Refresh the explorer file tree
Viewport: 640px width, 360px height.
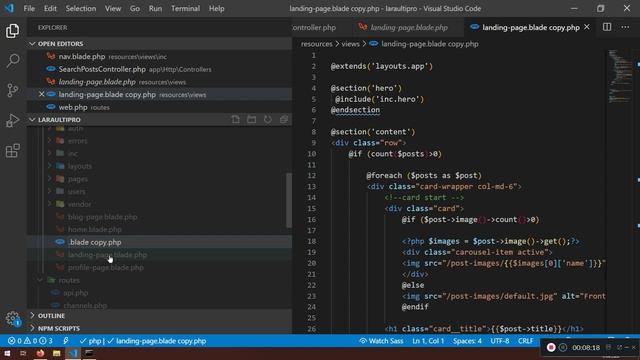pyautogui.click(x=268, y=120)
